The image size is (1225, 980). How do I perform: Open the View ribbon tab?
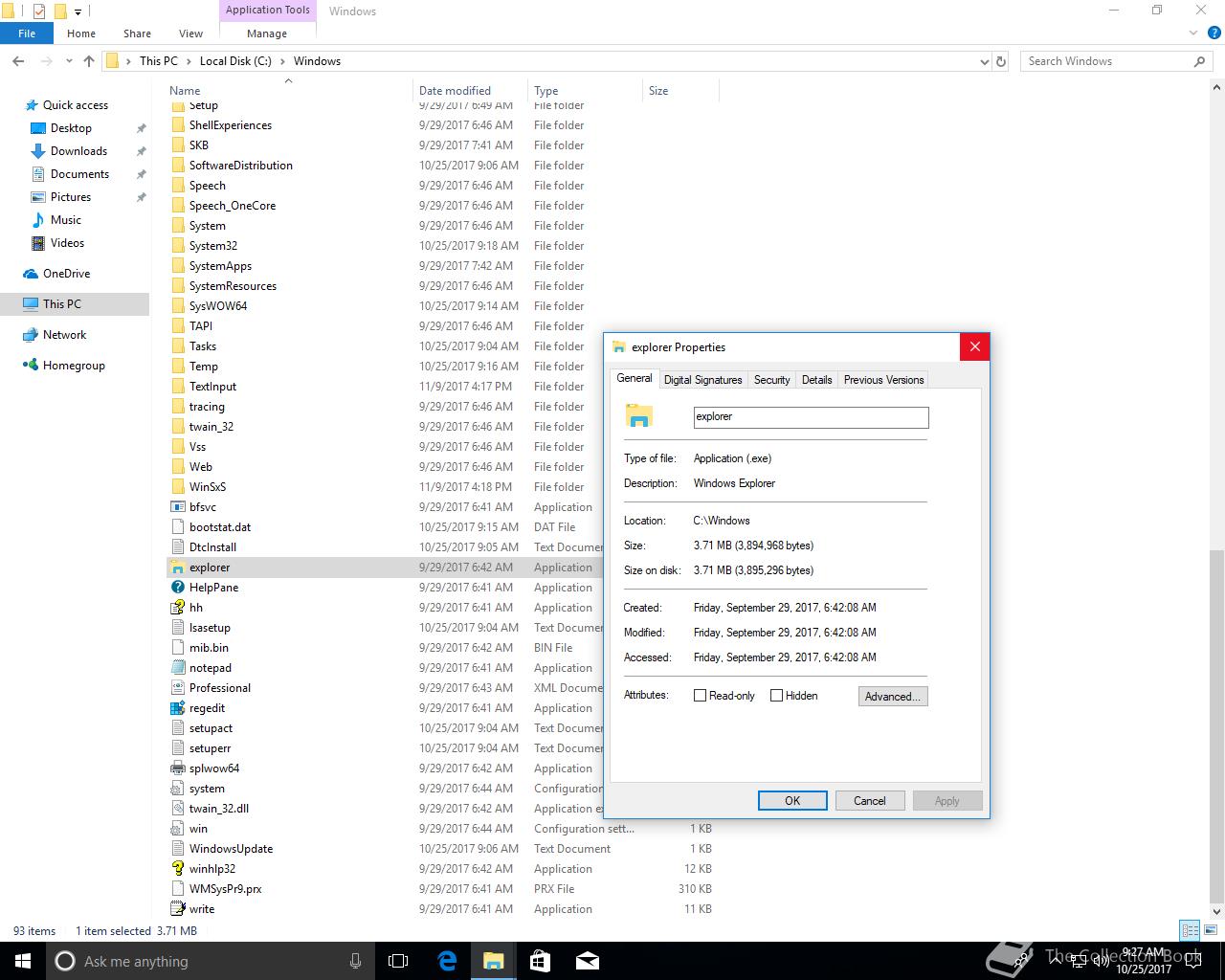click(190, 33)
